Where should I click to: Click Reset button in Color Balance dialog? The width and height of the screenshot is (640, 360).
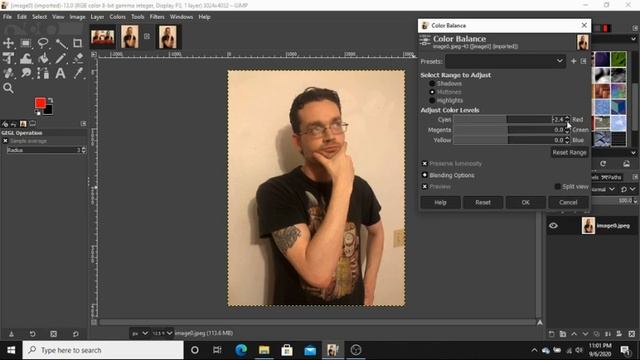[x=483, y=202]
